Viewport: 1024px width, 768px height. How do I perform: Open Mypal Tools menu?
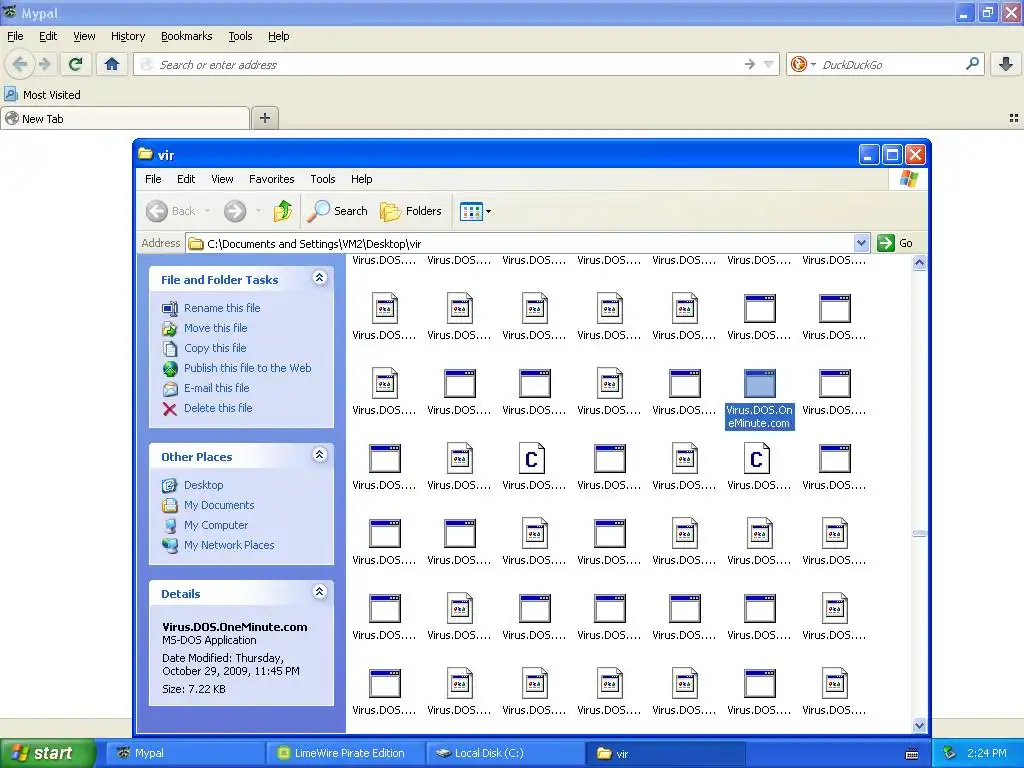pos(240,36)
